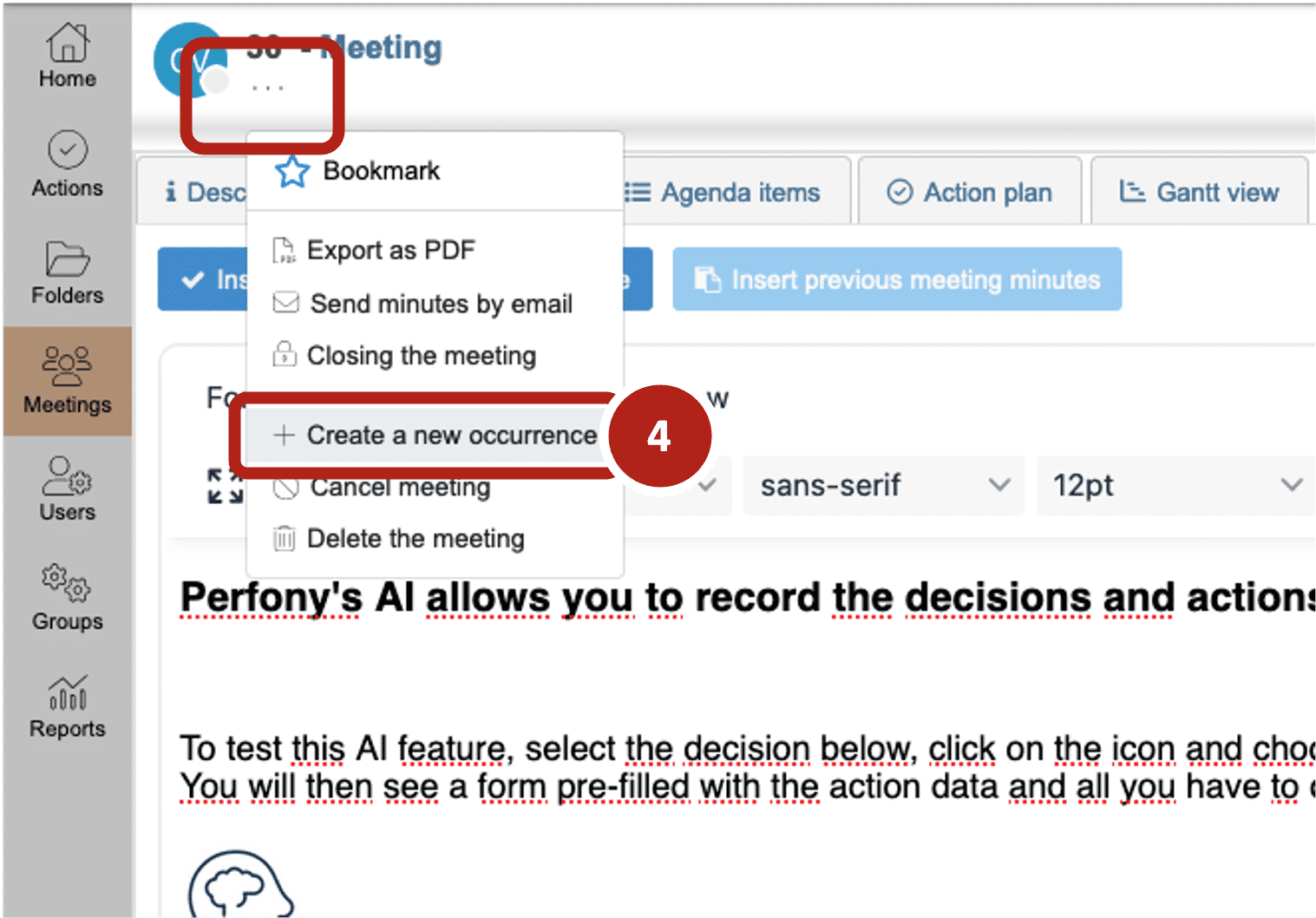Go to Actions in the sidebar

tap(67, 164)
